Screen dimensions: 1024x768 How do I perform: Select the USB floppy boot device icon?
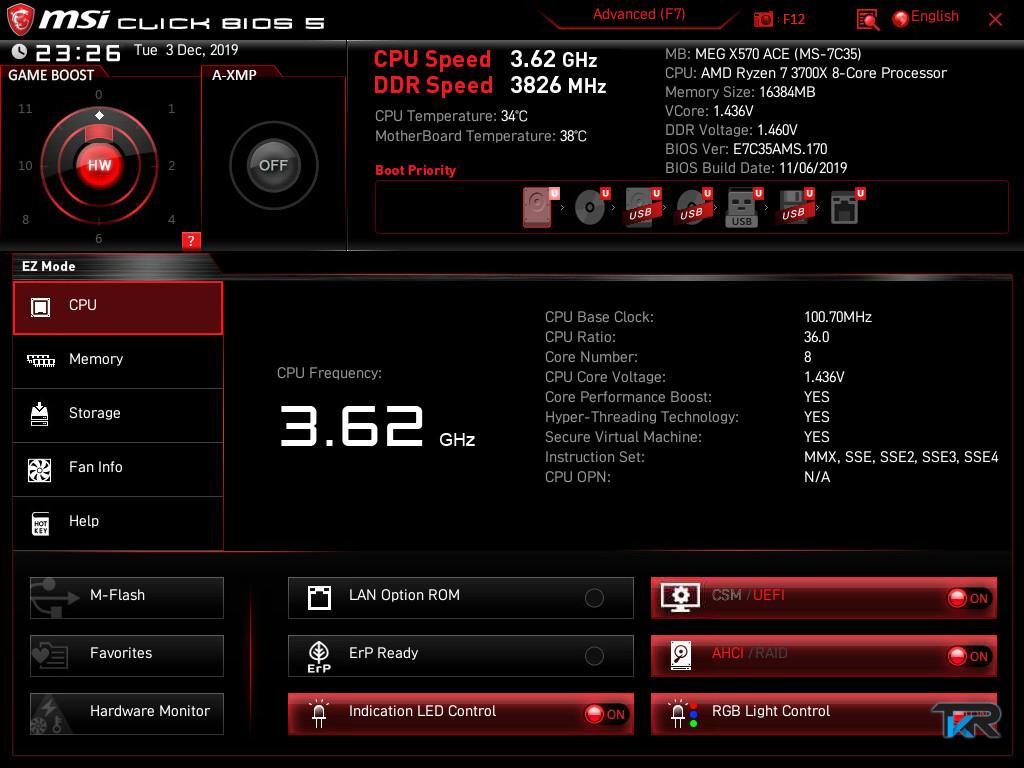coord(795,207)
